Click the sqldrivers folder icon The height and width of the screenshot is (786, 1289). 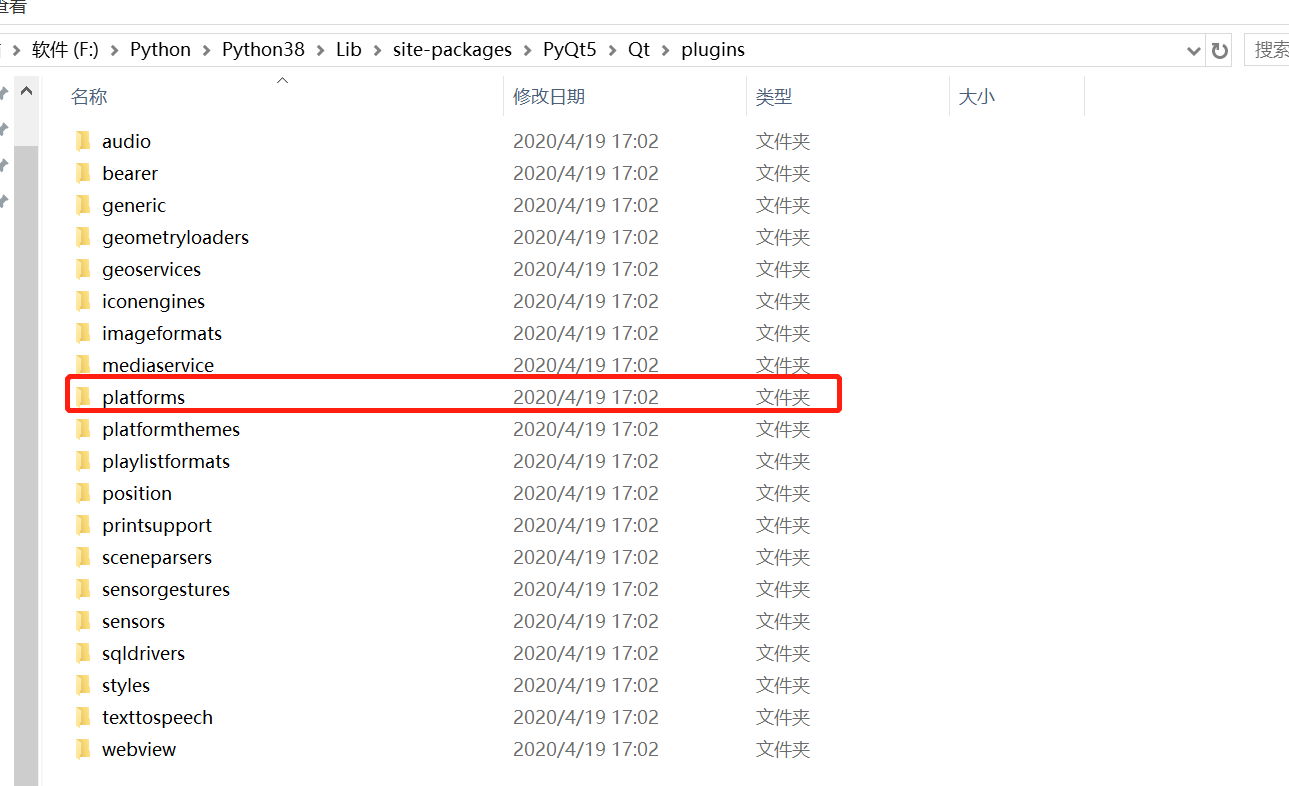click(x=83, y=653)
